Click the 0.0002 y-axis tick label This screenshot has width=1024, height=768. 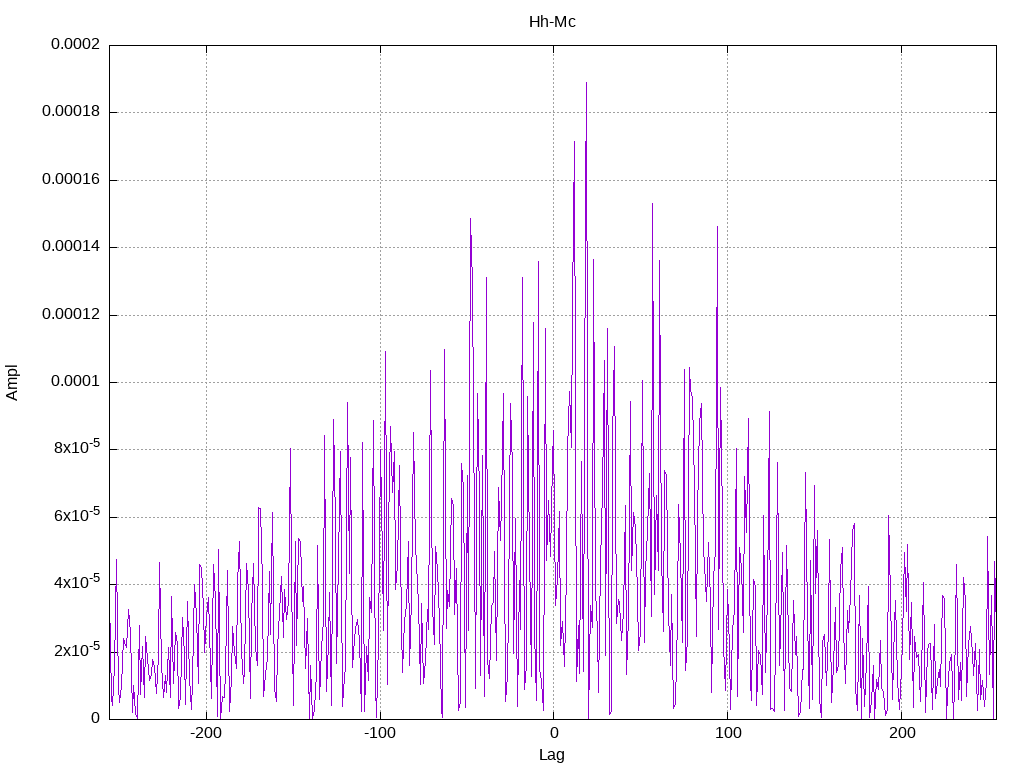click(76, 44)
